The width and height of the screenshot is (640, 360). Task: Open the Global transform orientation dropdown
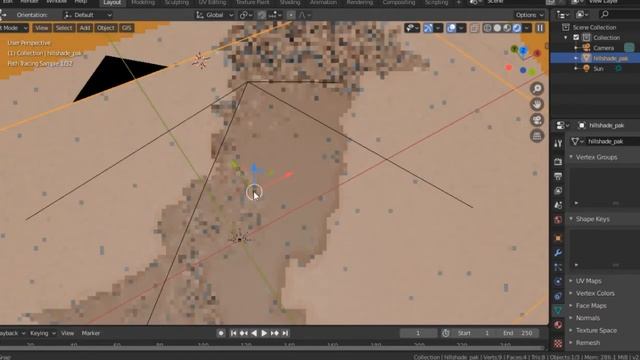point(215,15)
